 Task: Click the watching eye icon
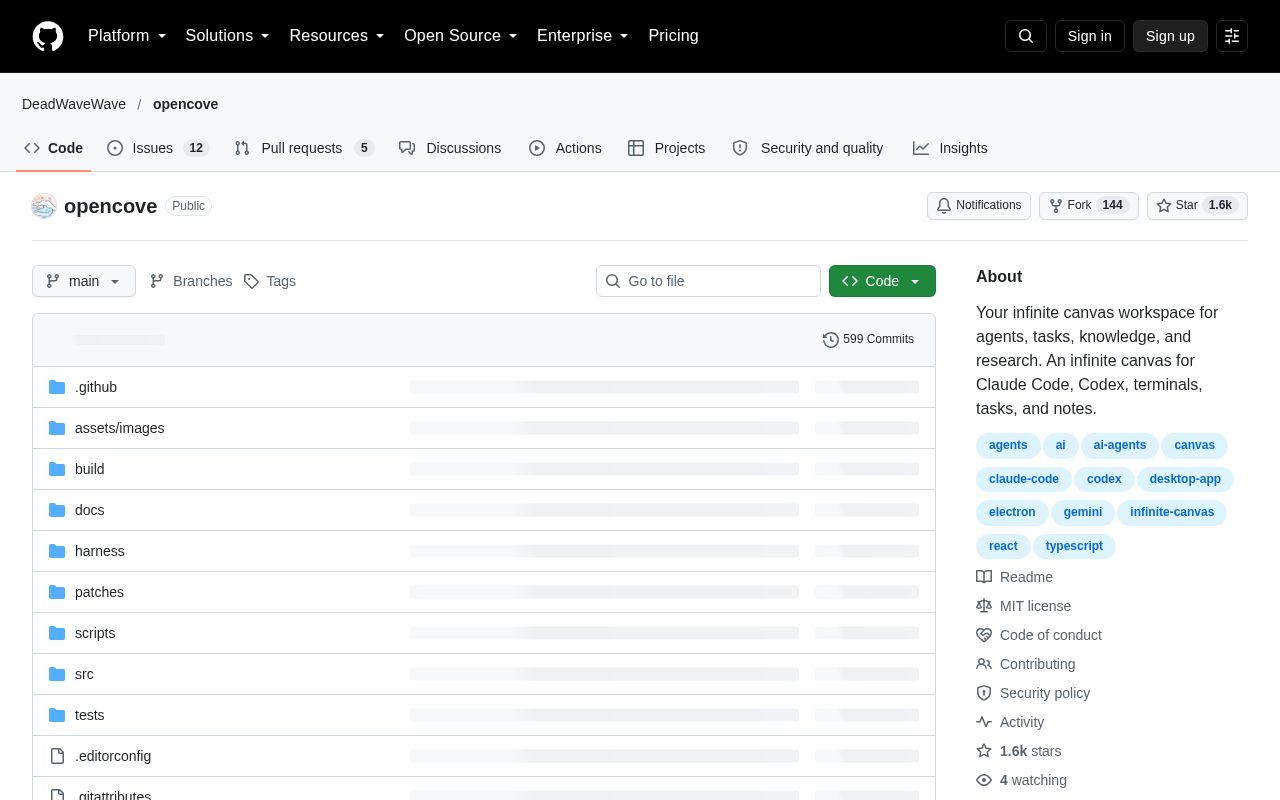click(x=984, y=780)
